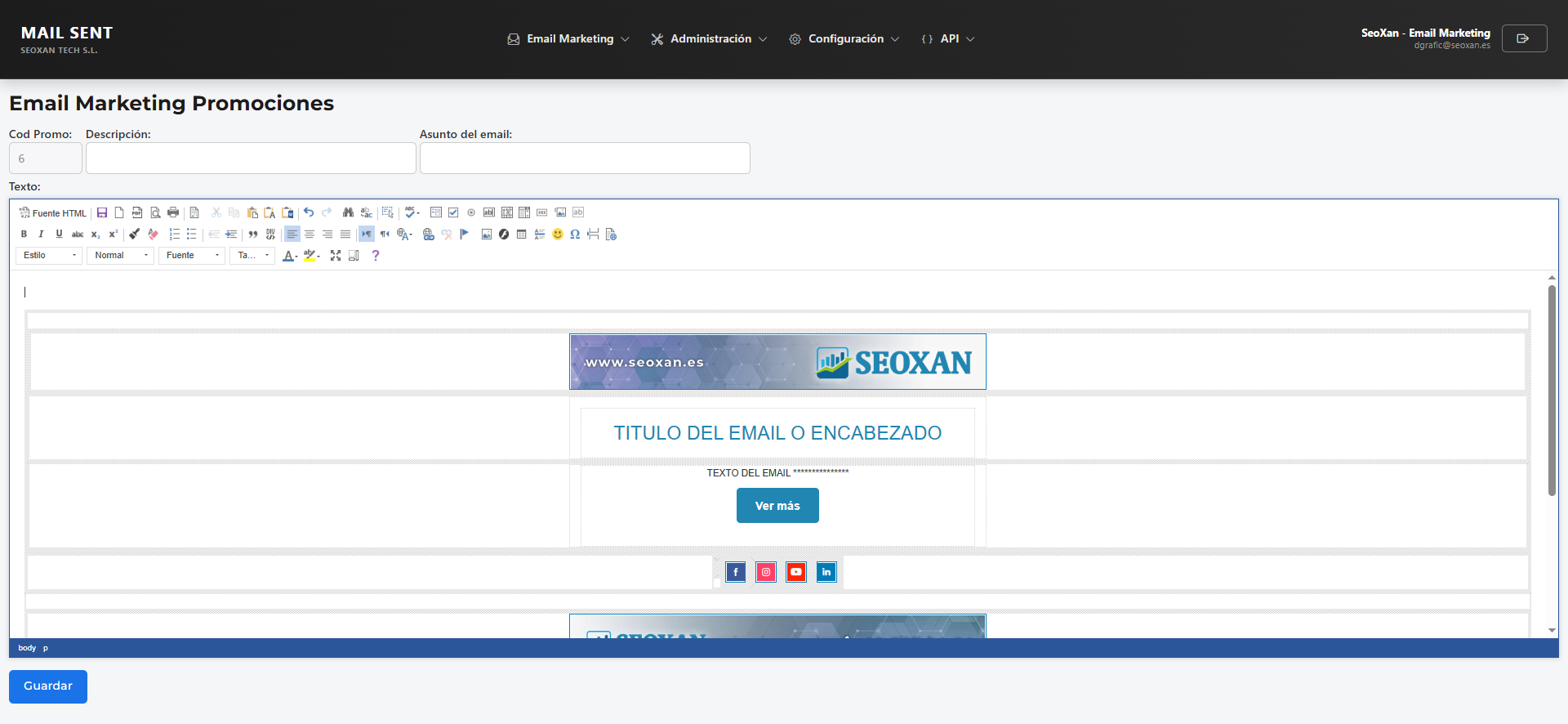Toggle Align Right

327,234
